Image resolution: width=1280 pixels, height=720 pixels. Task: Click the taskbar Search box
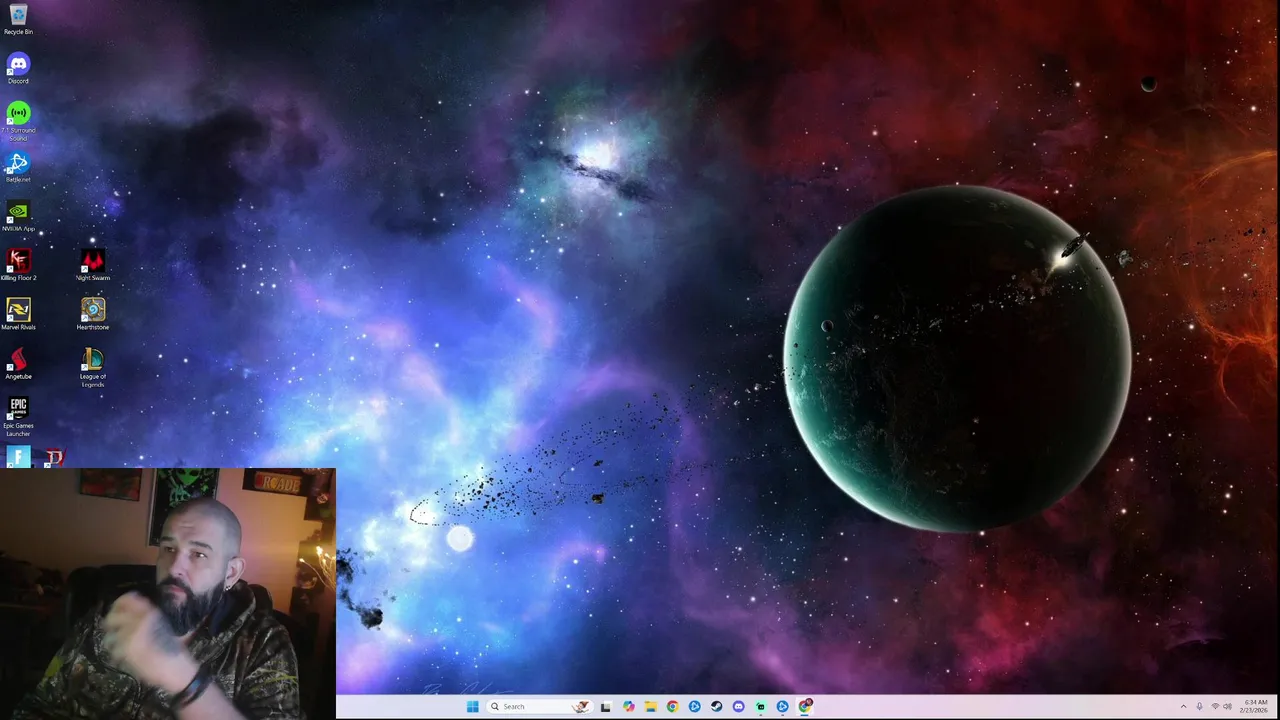540,706
